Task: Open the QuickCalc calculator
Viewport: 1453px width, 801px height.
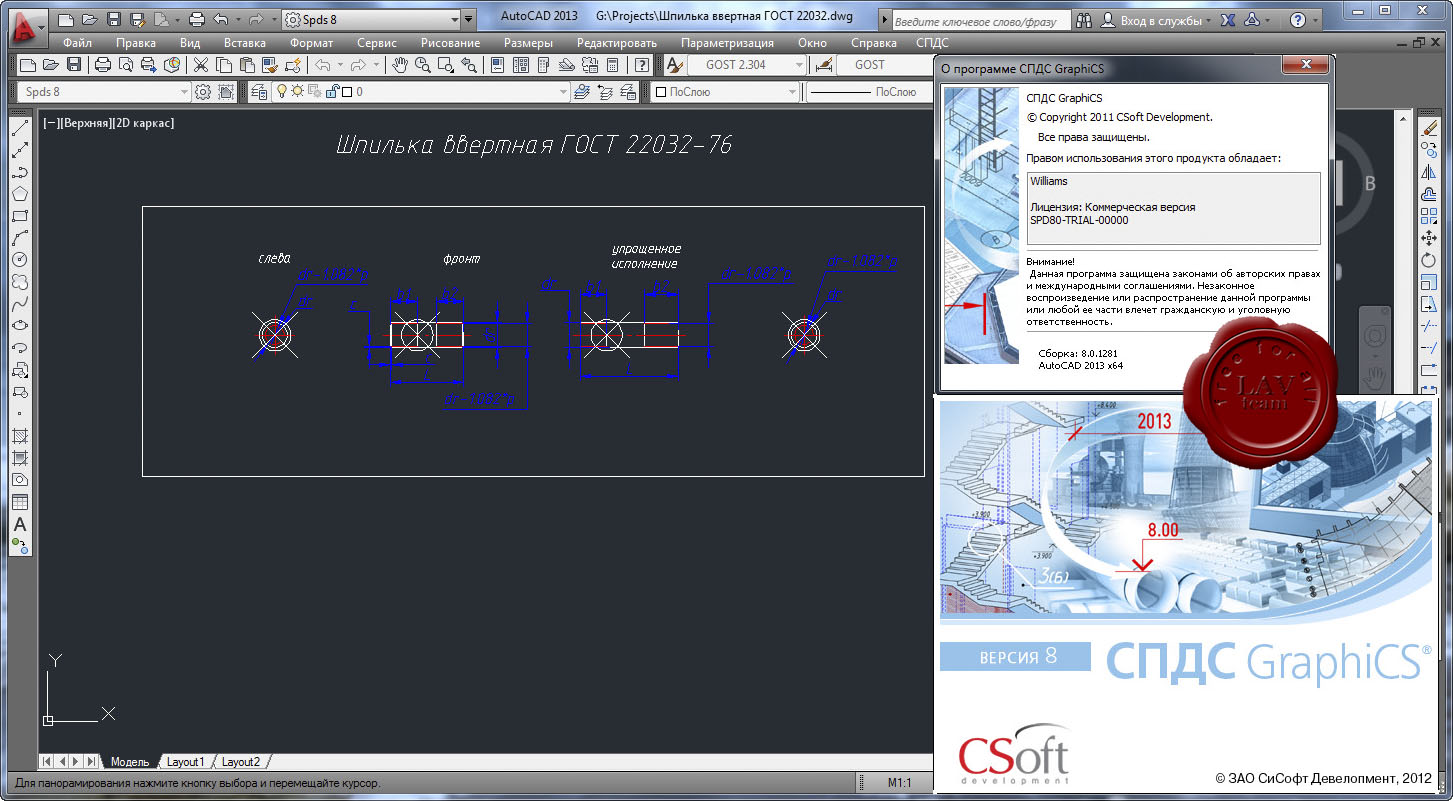Action: (x=614, y=65)
